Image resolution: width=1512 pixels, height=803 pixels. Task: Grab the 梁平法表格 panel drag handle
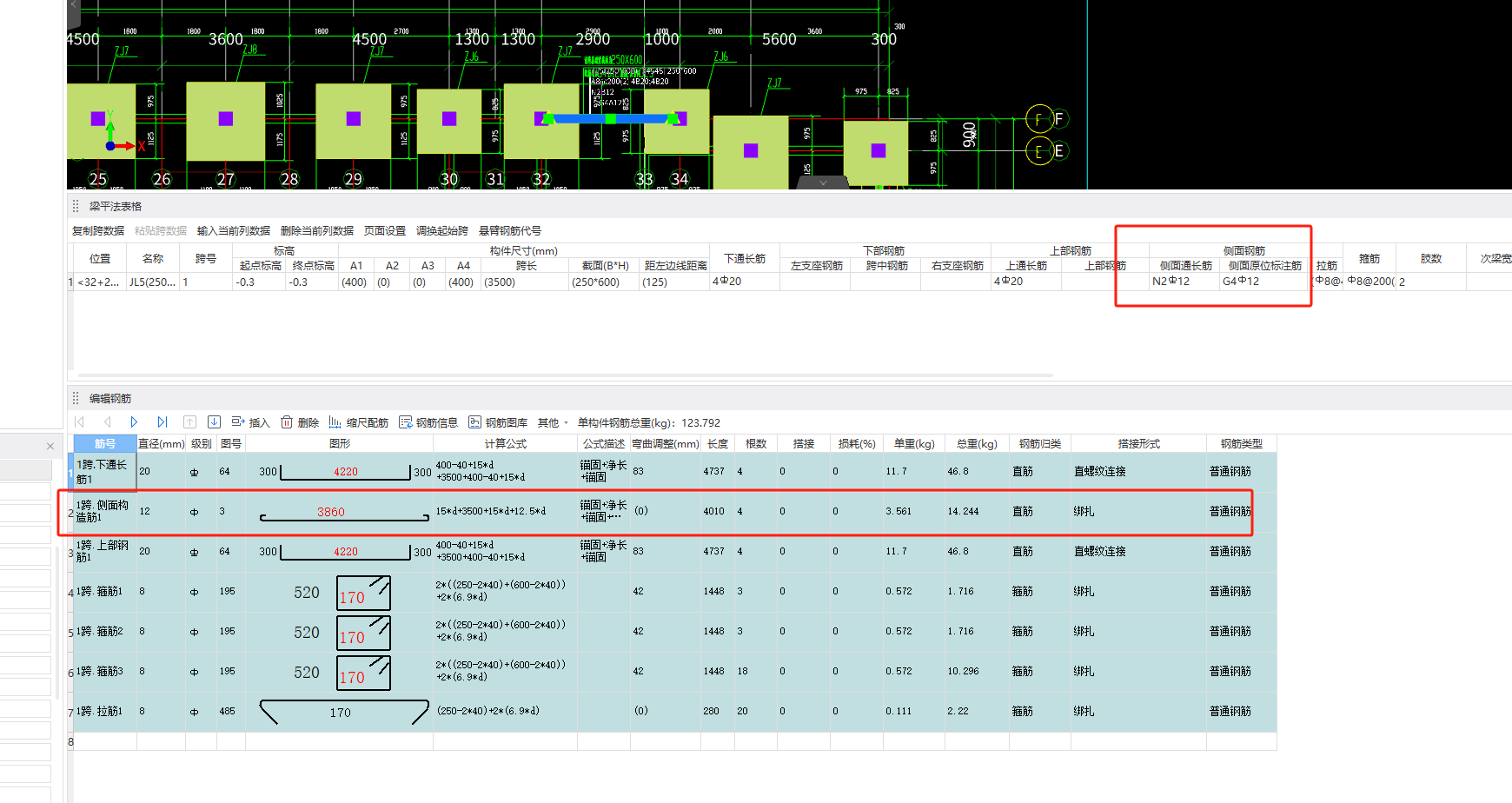tap(76, 206)
